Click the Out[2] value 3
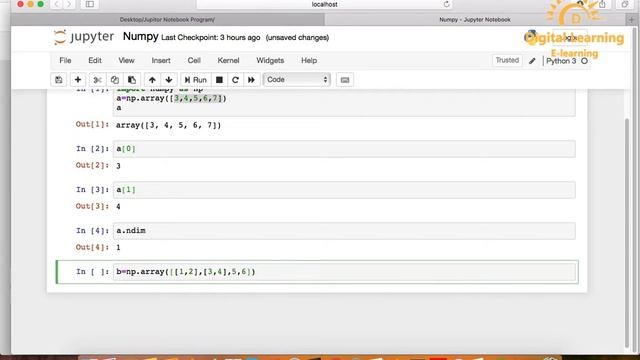Screen dimensions: 640x360 pyautogui.click(x=118, y=166)
